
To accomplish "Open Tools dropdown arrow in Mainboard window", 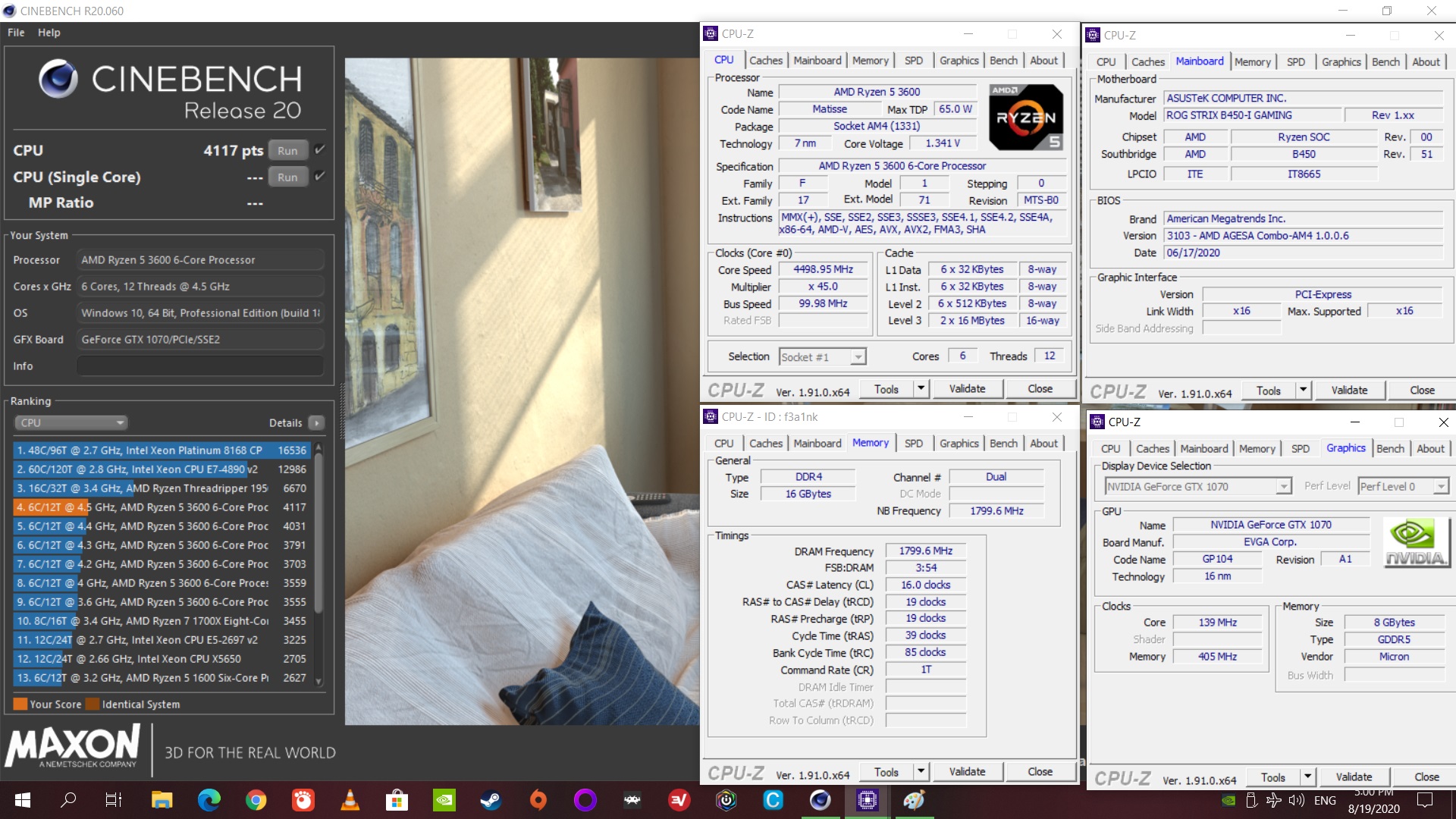I will [x=1303, y=391].
